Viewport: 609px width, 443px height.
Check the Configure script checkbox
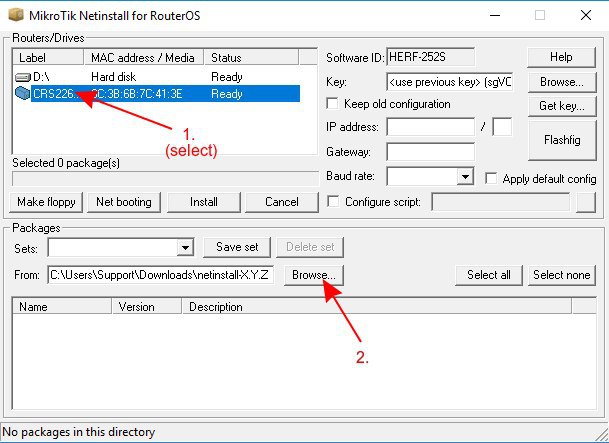pos(333,202)
